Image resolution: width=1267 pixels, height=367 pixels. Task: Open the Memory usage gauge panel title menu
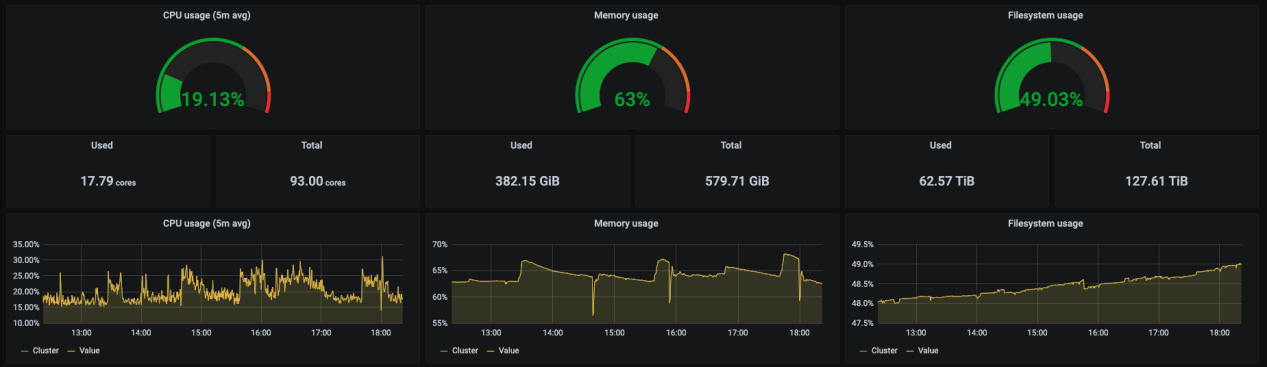click(626, 15)
